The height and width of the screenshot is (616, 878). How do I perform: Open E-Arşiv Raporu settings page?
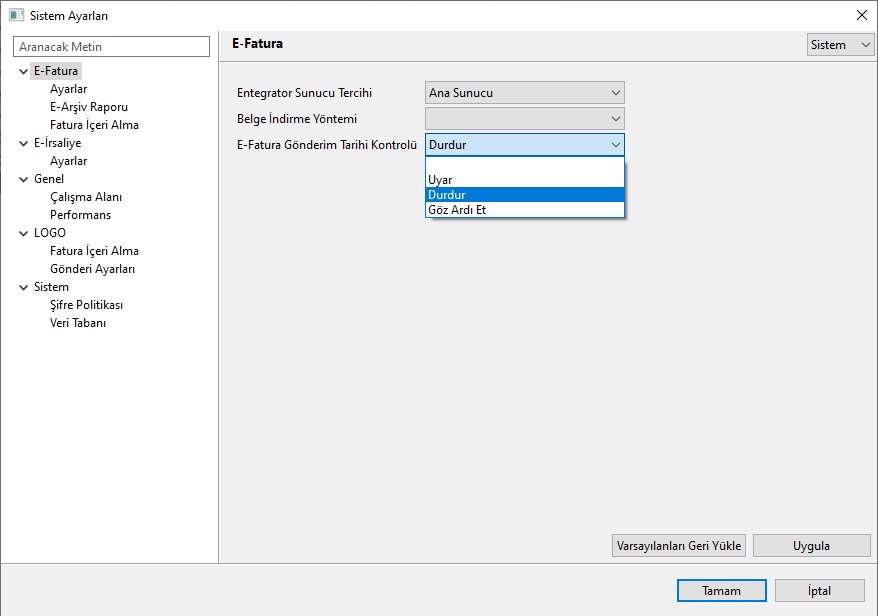coord(89,107)
